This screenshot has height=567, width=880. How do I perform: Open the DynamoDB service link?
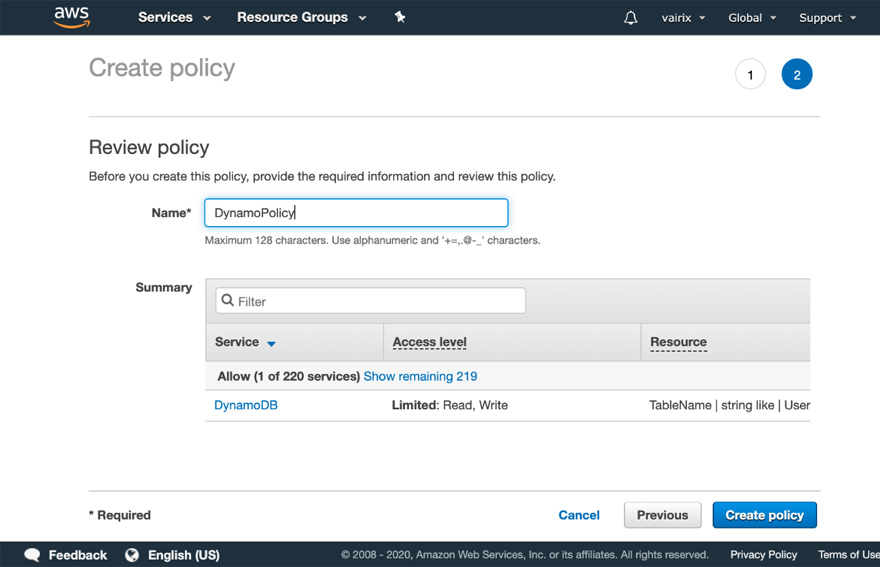tap(246, 405)
